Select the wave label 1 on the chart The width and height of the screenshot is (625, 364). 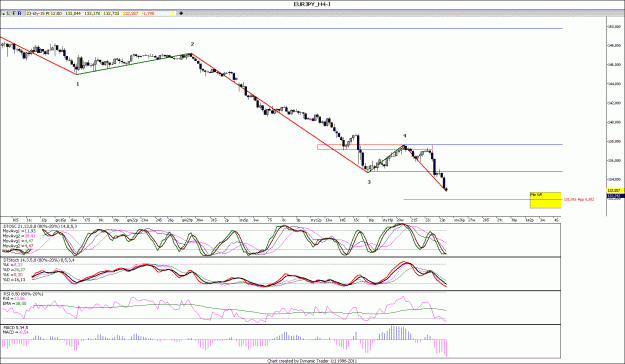(78, 84)
